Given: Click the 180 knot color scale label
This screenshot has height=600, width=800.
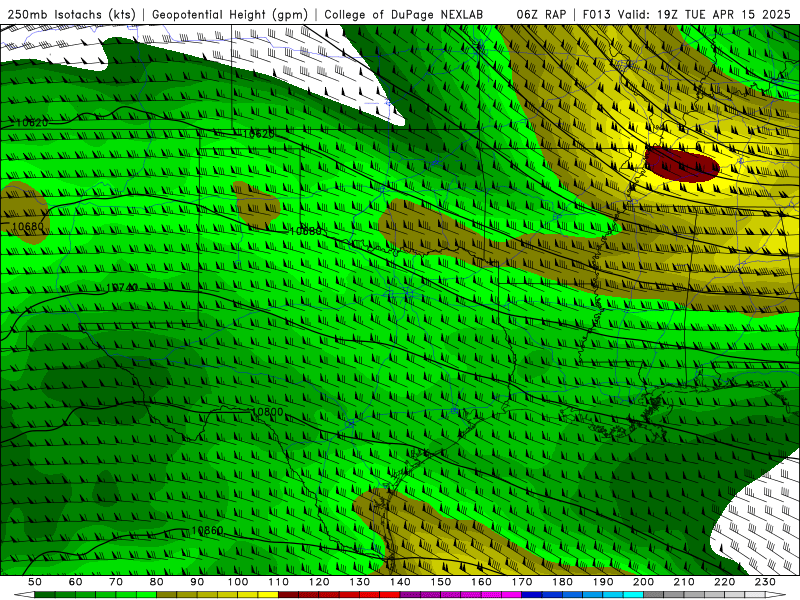Looking at the screenshot, I should pyautogui.click(x=562, y=582).
